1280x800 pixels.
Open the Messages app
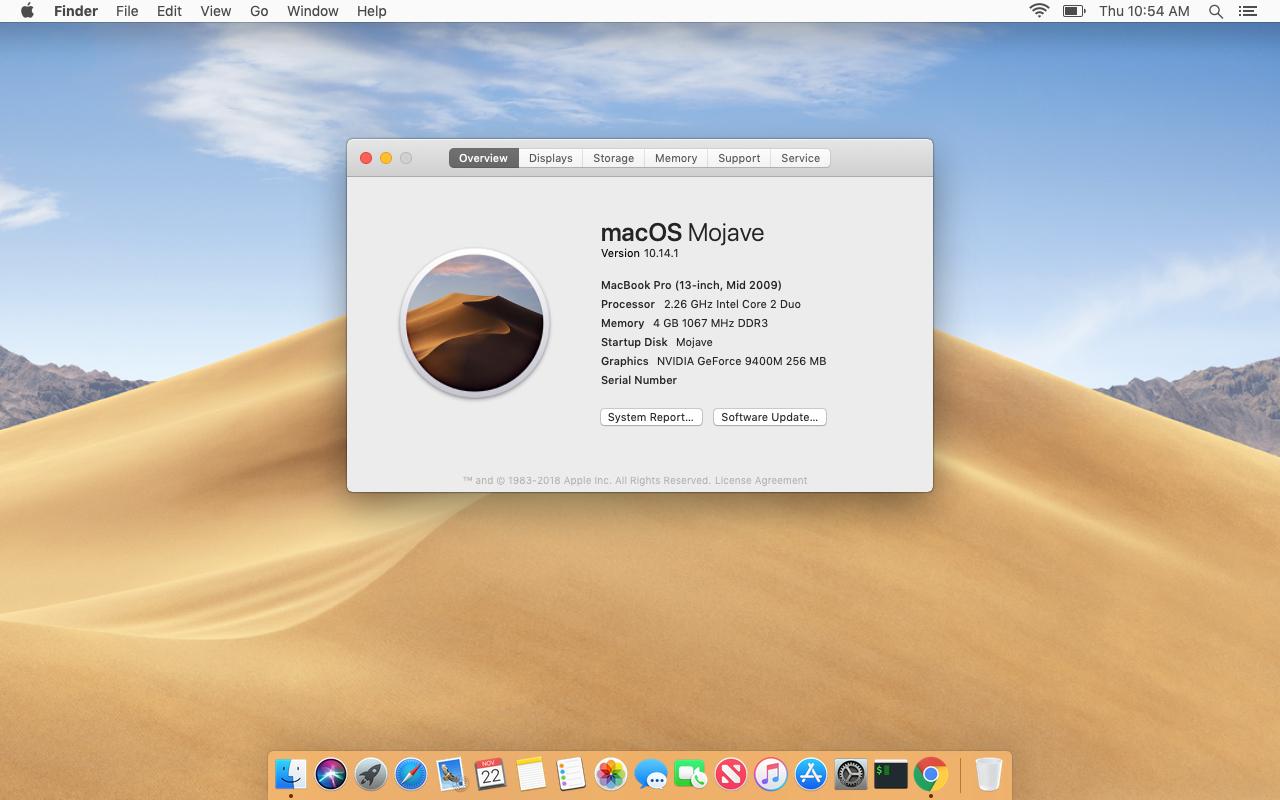pyautogui.click(x=652, y=773)
